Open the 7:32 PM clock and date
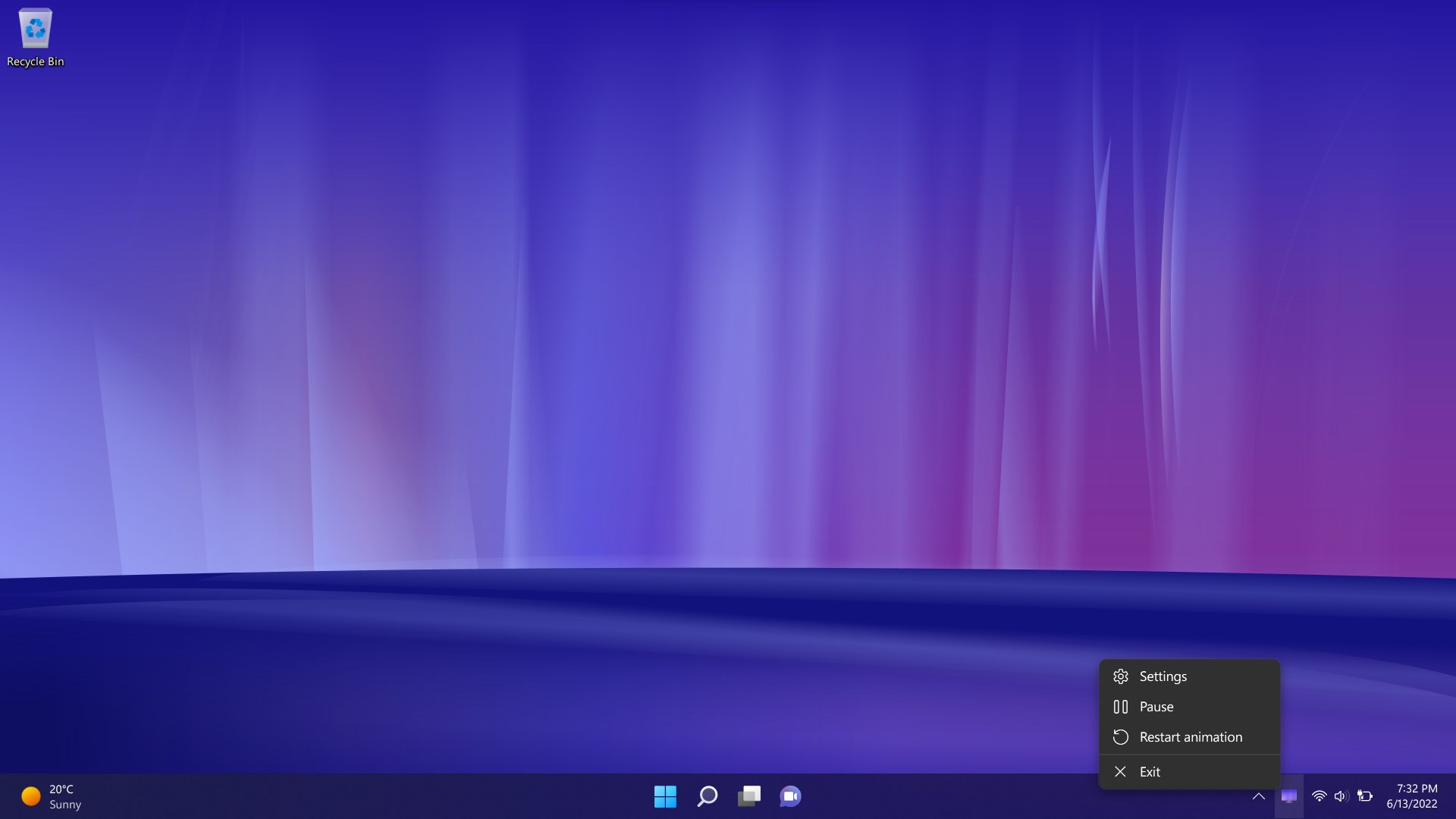Screen dimensions: 1456x819 coord(1411,796)
